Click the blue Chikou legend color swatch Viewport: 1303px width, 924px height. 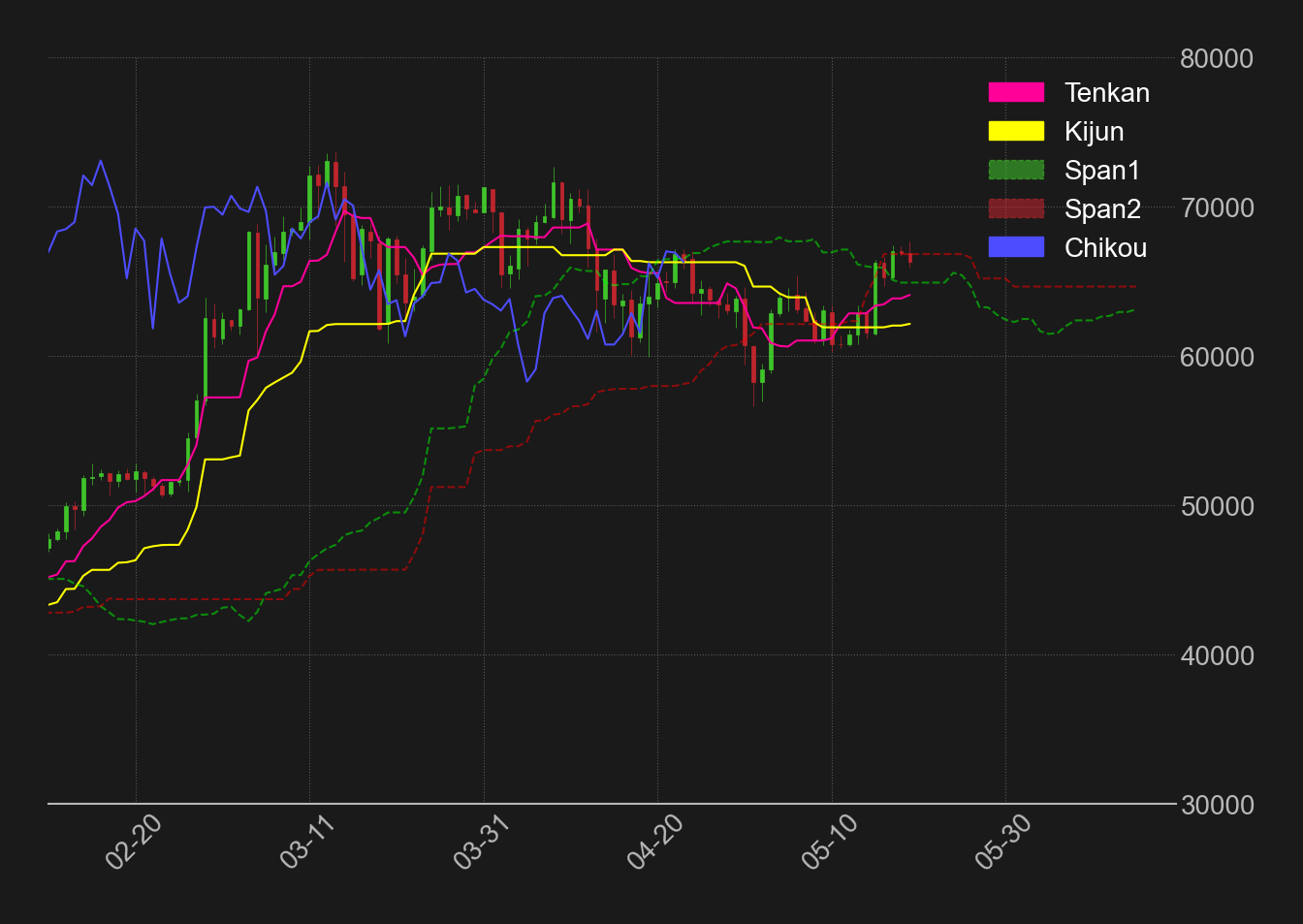tap(1016, 248)
